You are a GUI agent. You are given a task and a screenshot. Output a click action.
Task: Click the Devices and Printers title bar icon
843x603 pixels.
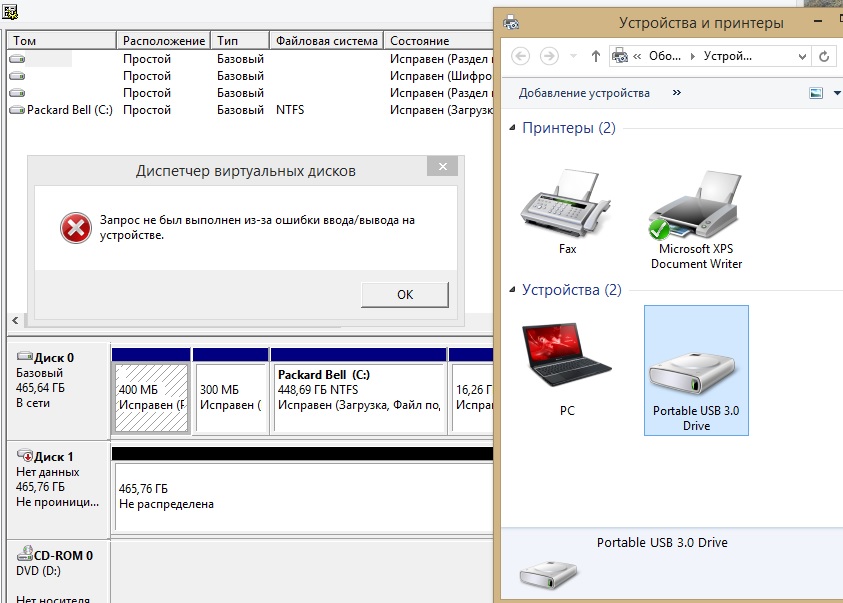pos(511,23)
